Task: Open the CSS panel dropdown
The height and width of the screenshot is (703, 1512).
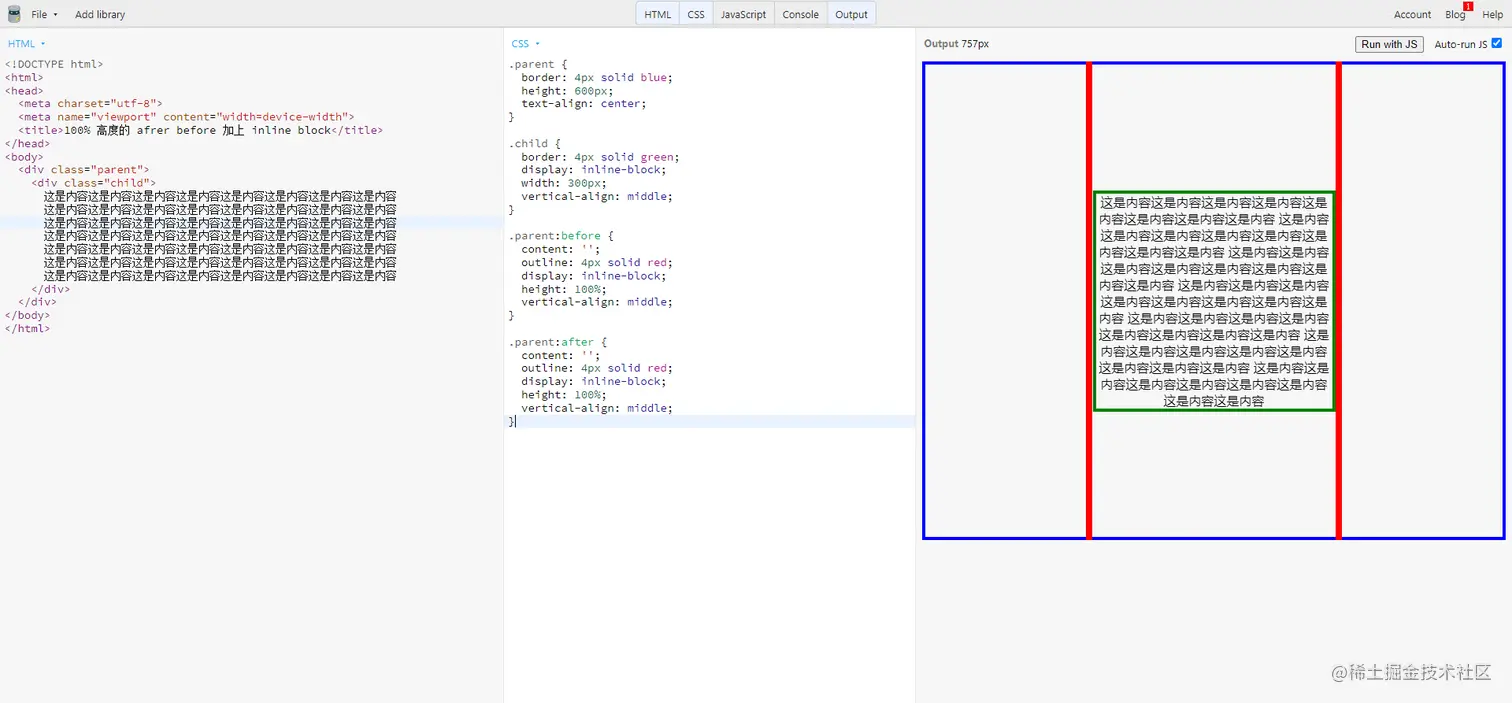Action: (525, 44)
